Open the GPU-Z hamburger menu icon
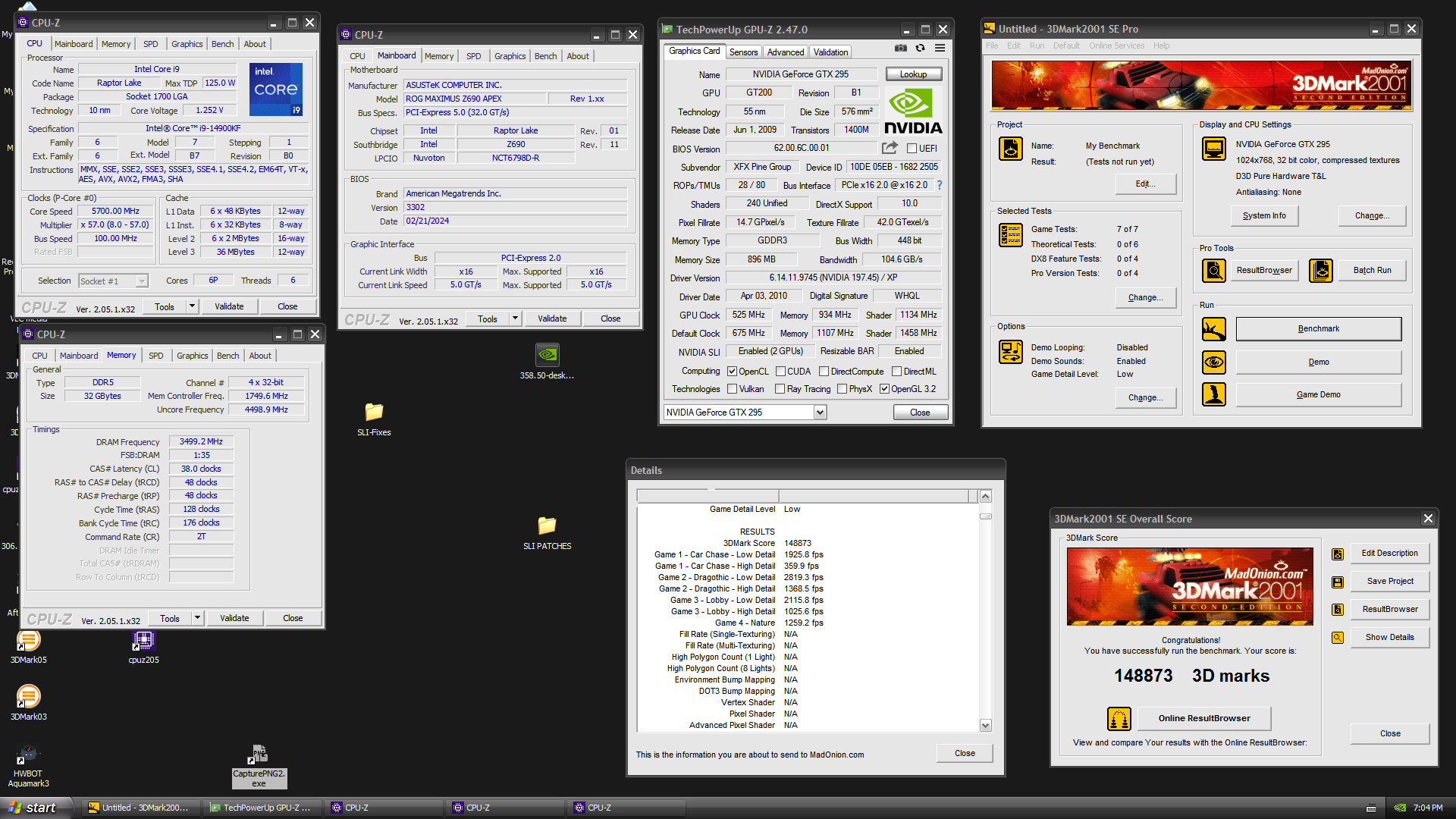This screenshot has width=1456, height=819. 940,48
